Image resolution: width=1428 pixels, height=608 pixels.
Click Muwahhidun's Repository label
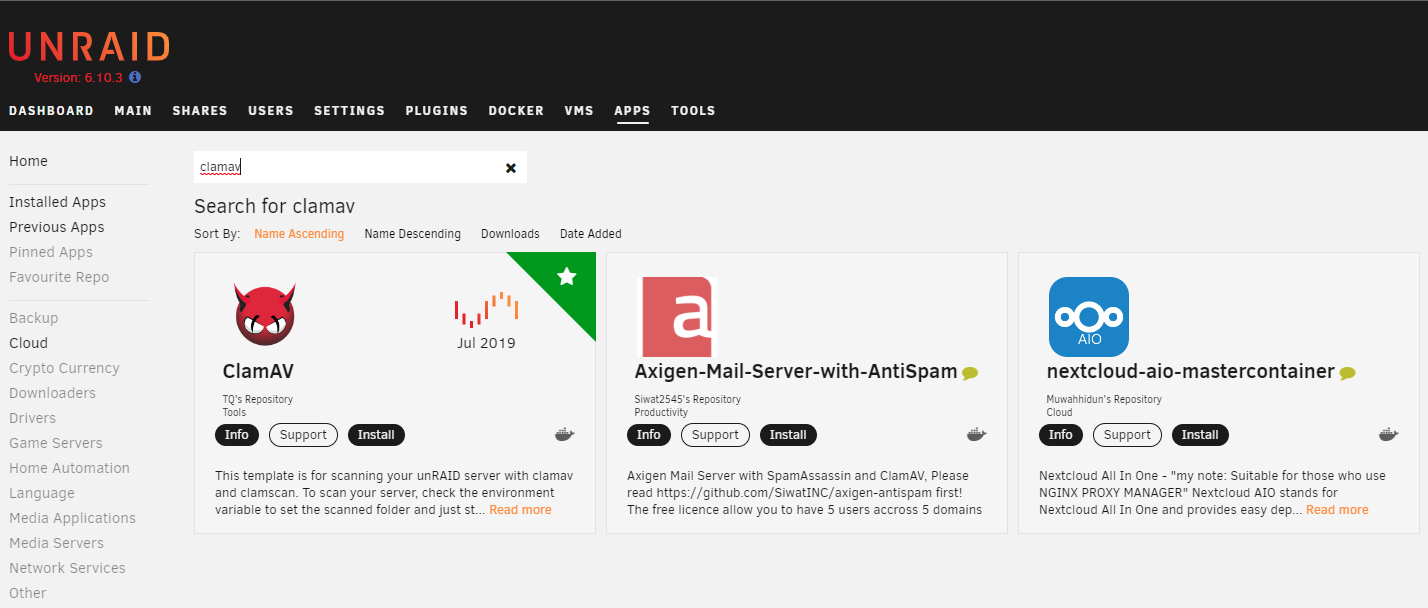(x=1104, y=399)
